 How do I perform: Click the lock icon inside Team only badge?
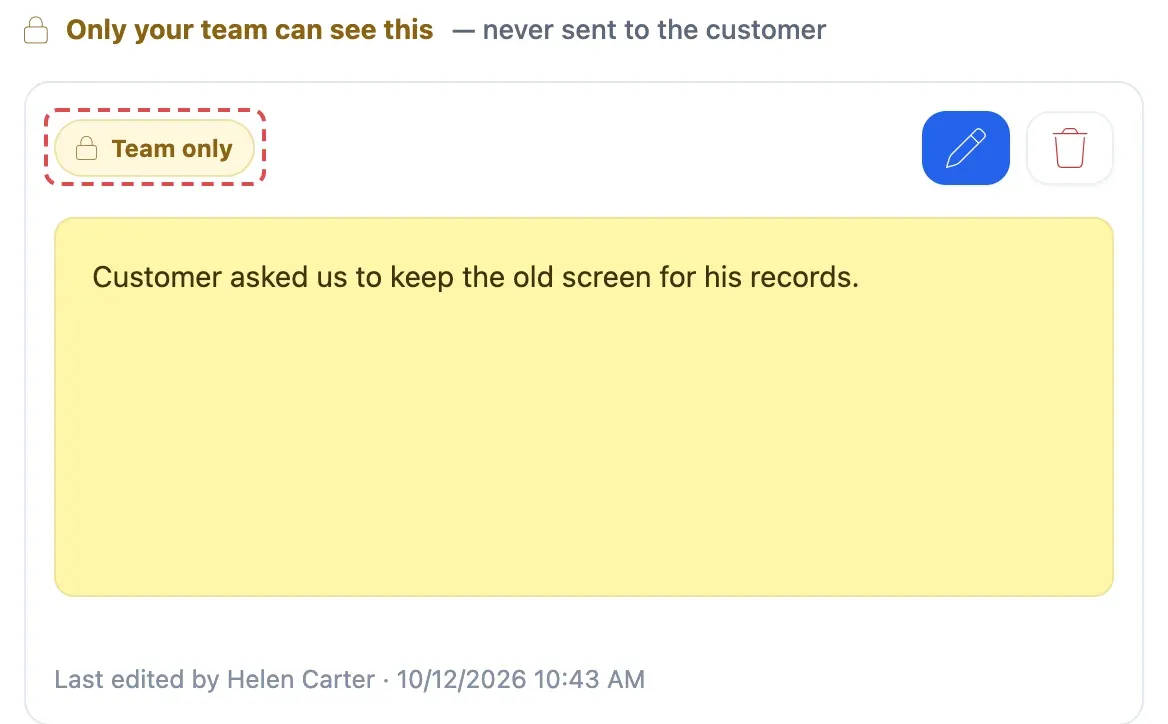pyautogui.click(x=86, y=148)
